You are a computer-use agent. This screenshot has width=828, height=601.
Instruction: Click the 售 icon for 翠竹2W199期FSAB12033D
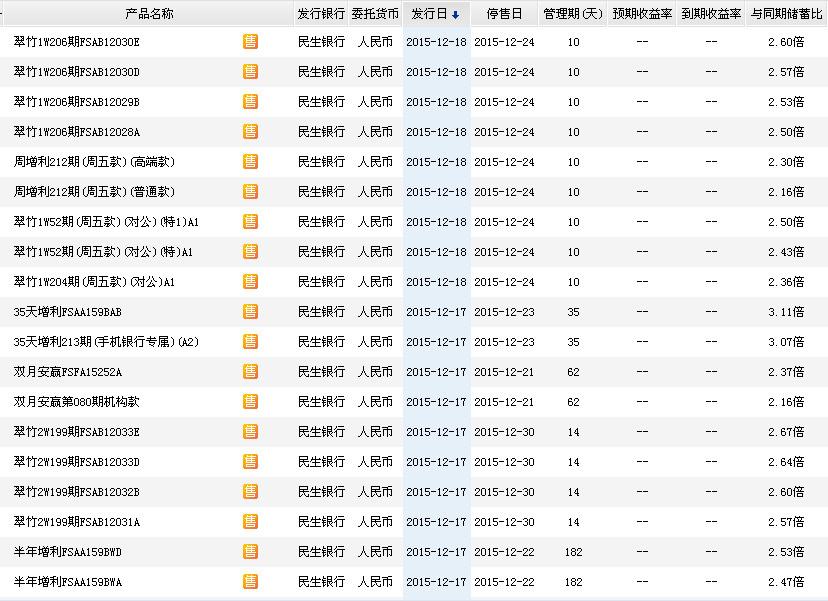250,462
